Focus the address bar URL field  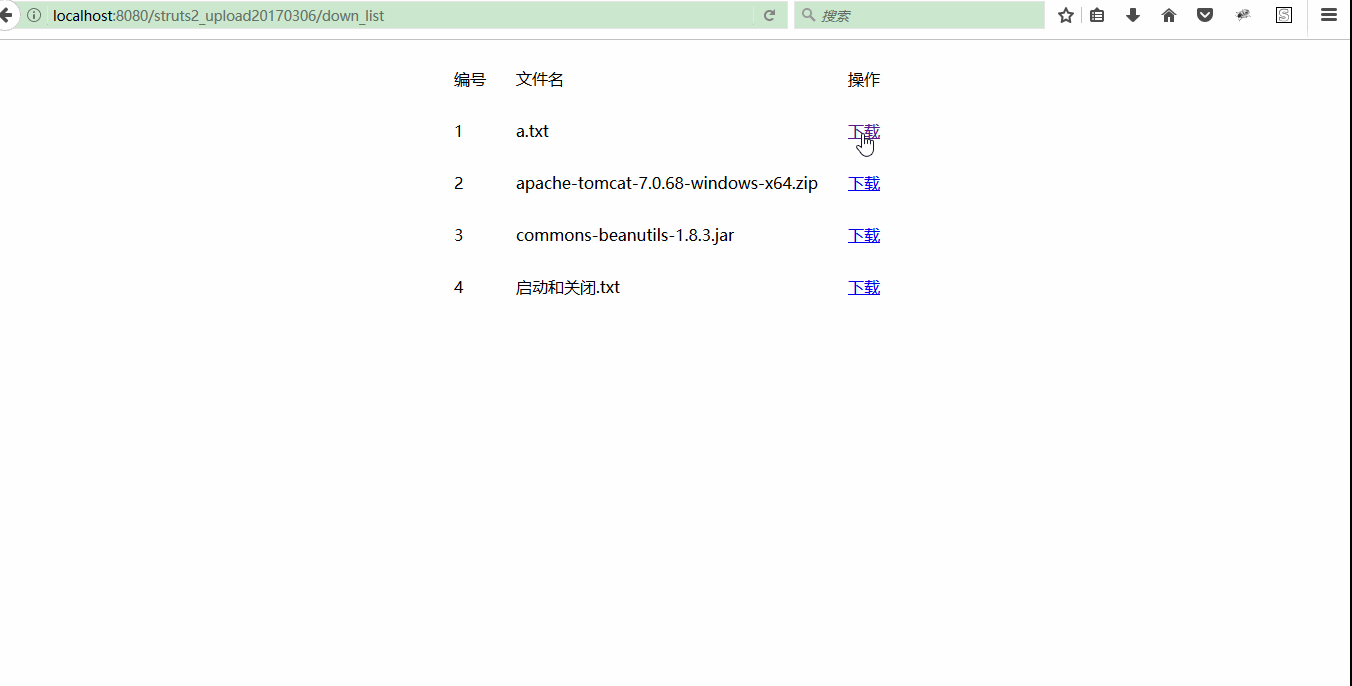click(400, 15)
